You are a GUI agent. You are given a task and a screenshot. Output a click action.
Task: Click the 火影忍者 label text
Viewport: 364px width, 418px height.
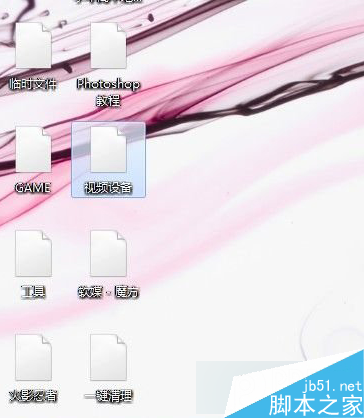tap(33, 396)
